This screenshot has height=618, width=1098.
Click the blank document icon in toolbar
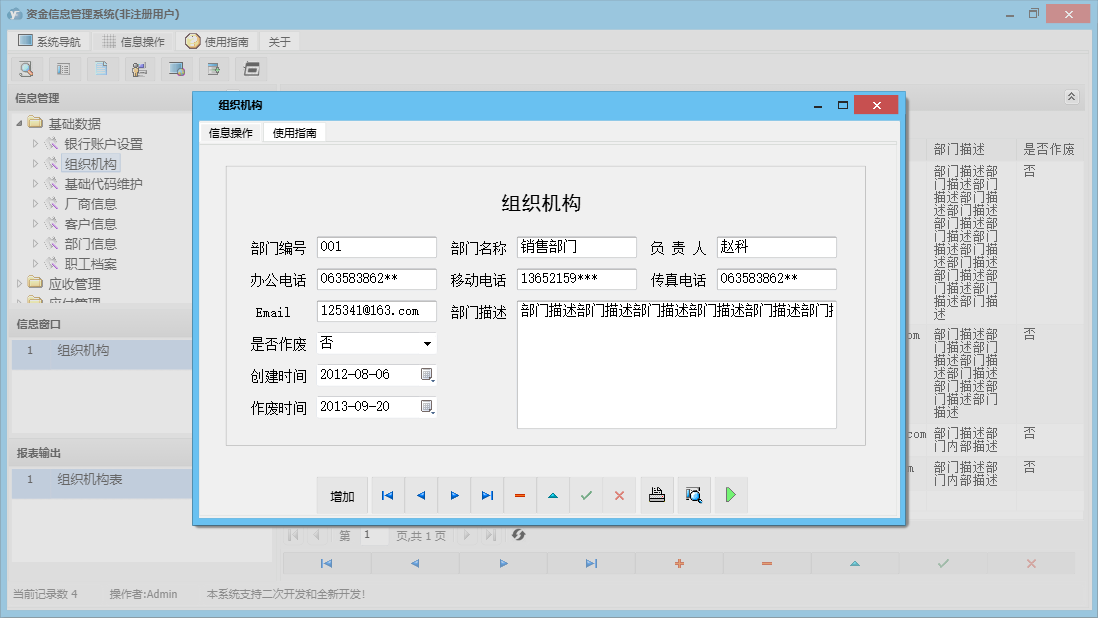[x=101, y=68]
